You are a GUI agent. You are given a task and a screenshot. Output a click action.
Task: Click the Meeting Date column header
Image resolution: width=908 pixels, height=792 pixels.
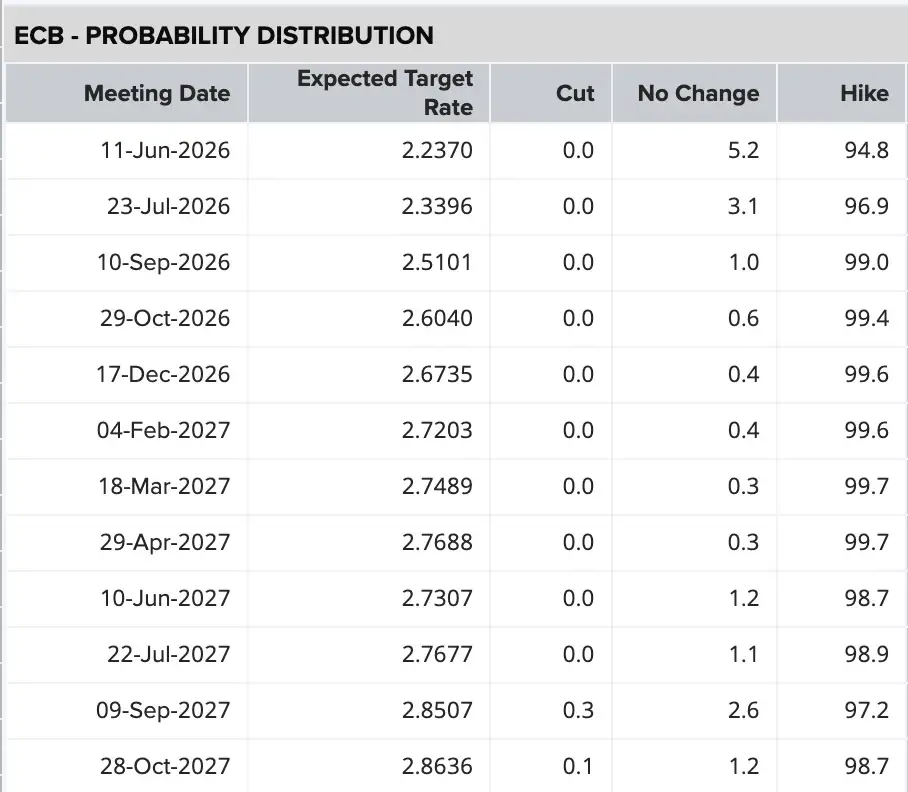pyautogui.click(x=127, y=93)
